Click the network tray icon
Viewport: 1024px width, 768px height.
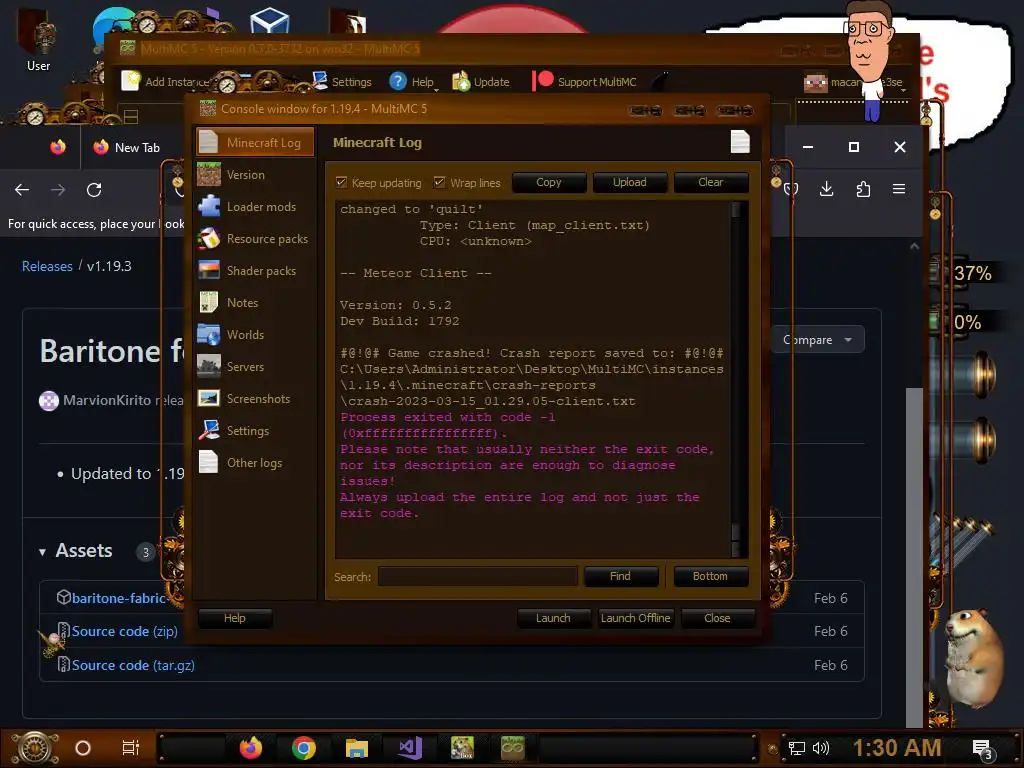(x=797, y=748)
